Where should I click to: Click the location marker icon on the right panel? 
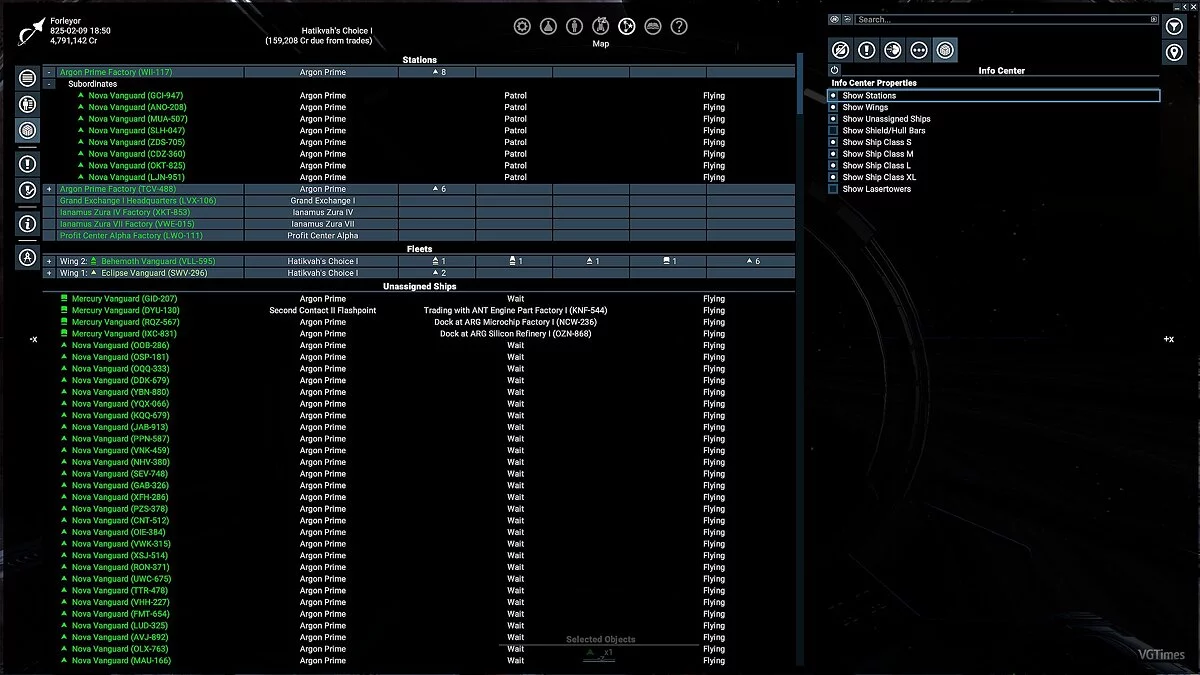pyautogui.click(x=1174, y=51)
